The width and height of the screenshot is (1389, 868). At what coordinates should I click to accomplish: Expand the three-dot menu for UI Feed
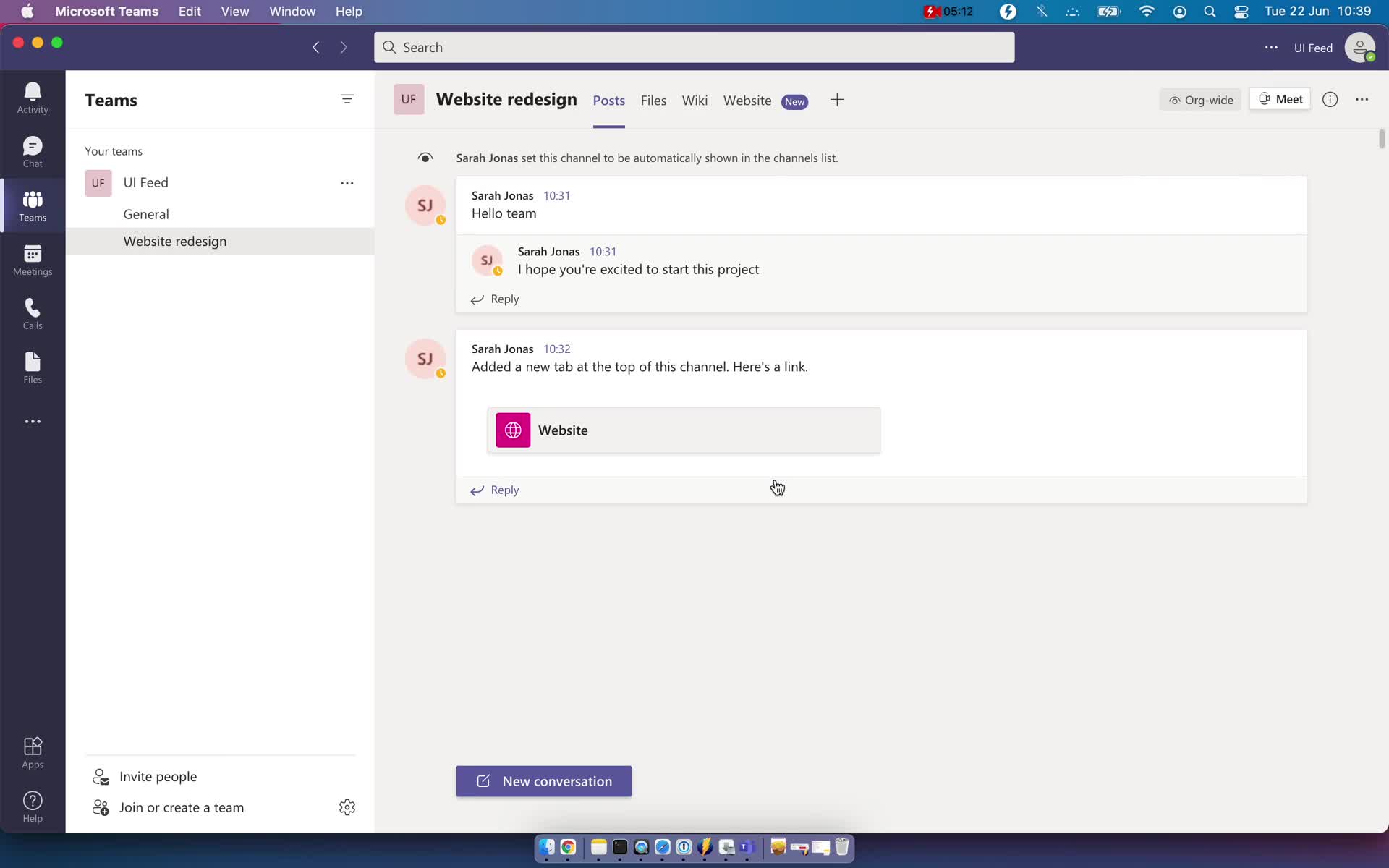[347, 182]
